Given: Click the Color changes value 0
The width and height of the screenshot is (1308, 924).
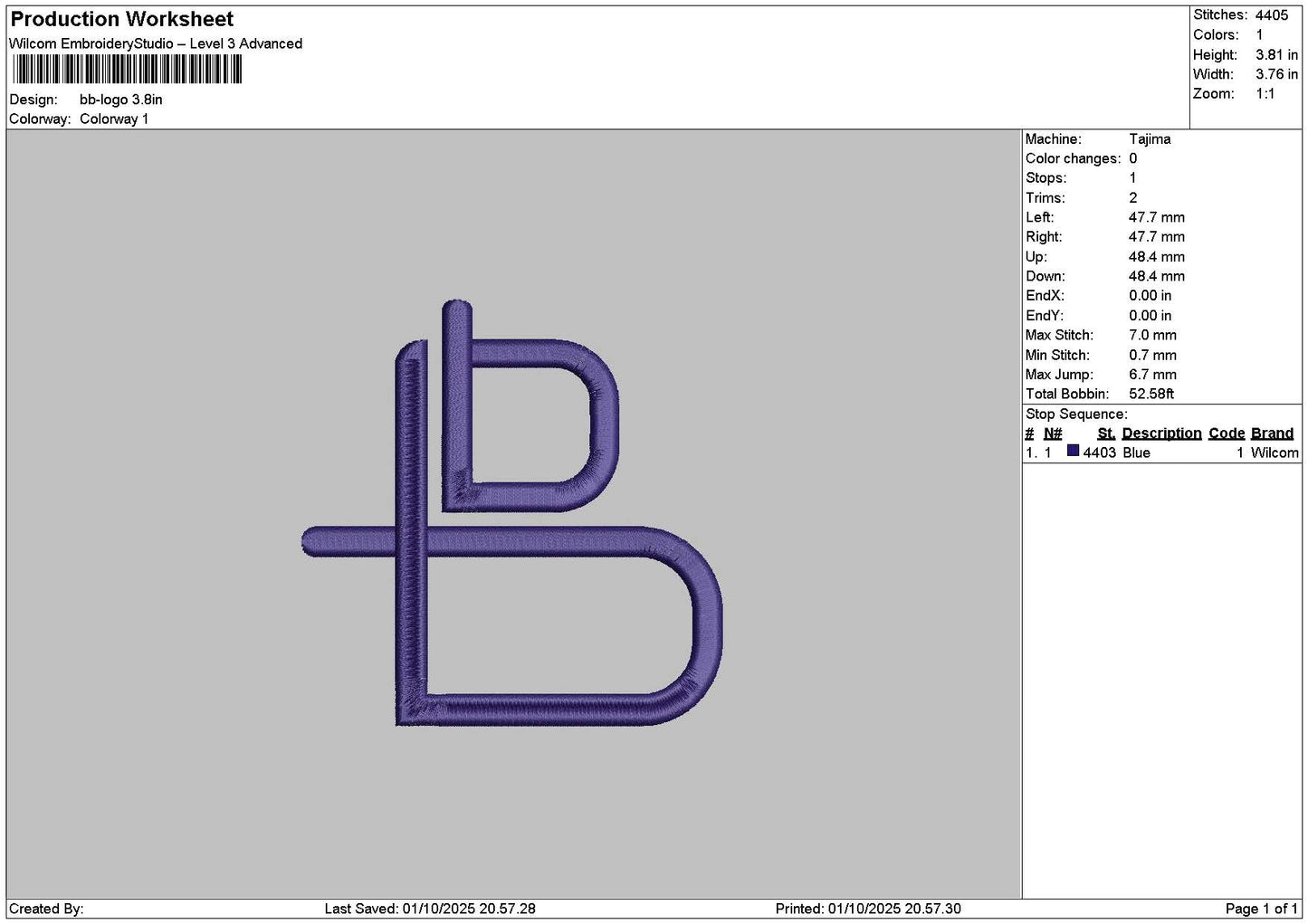Looking at the screenshot, I should click(1133, 158).
